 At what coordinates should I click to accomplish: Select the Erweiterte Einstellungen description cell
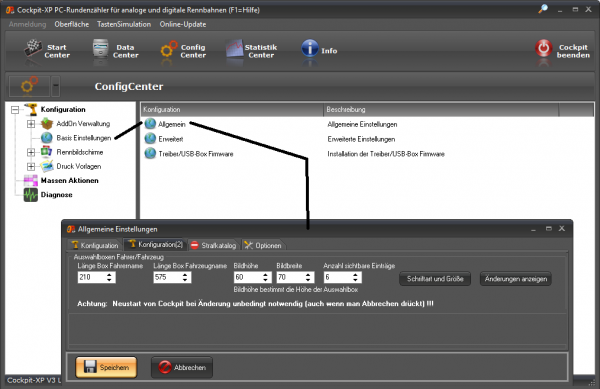pyautogui.click(x=361, y=139)
